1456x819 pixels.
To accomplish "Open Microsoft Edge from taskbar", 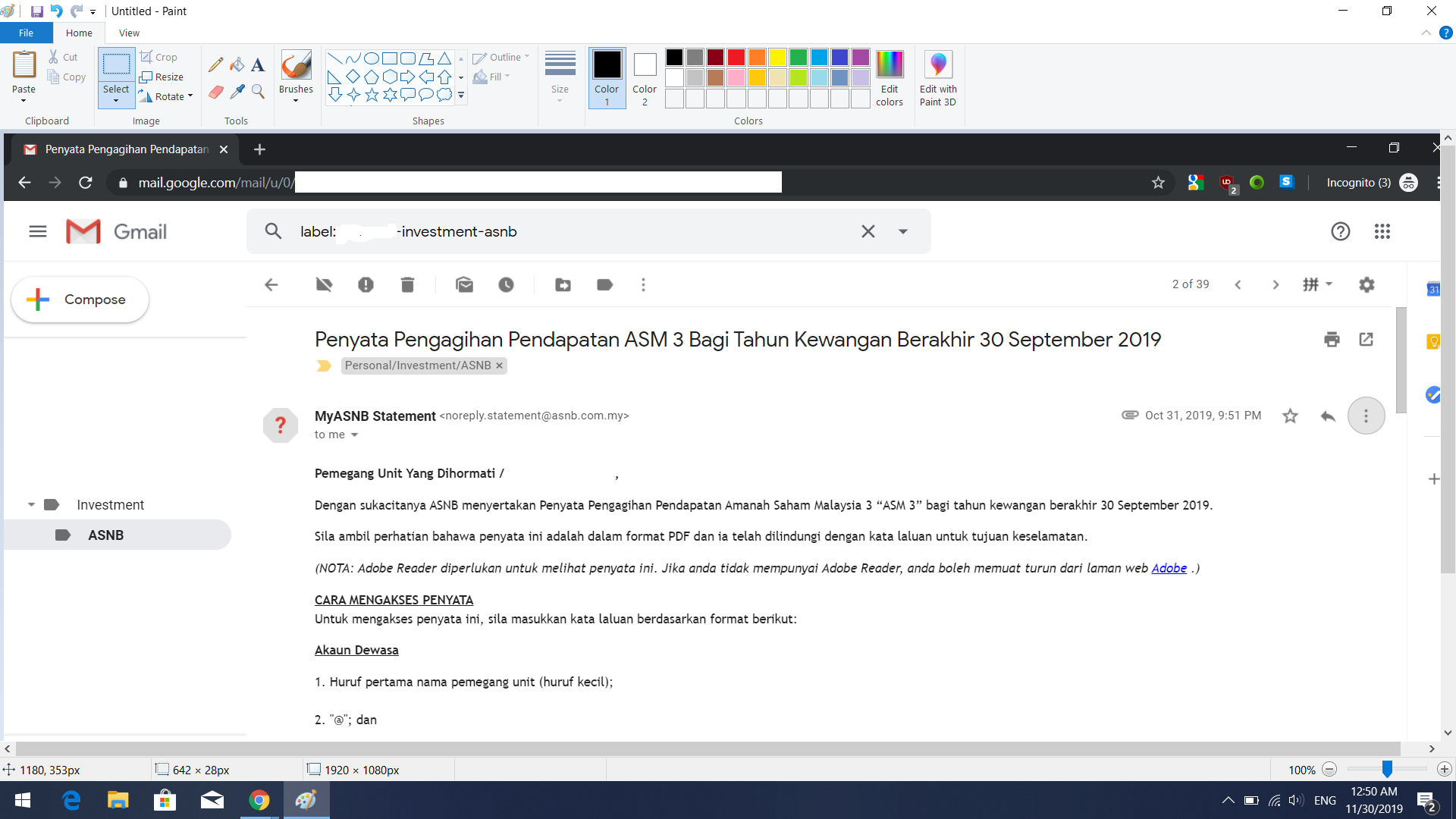I will click(71, 801).
